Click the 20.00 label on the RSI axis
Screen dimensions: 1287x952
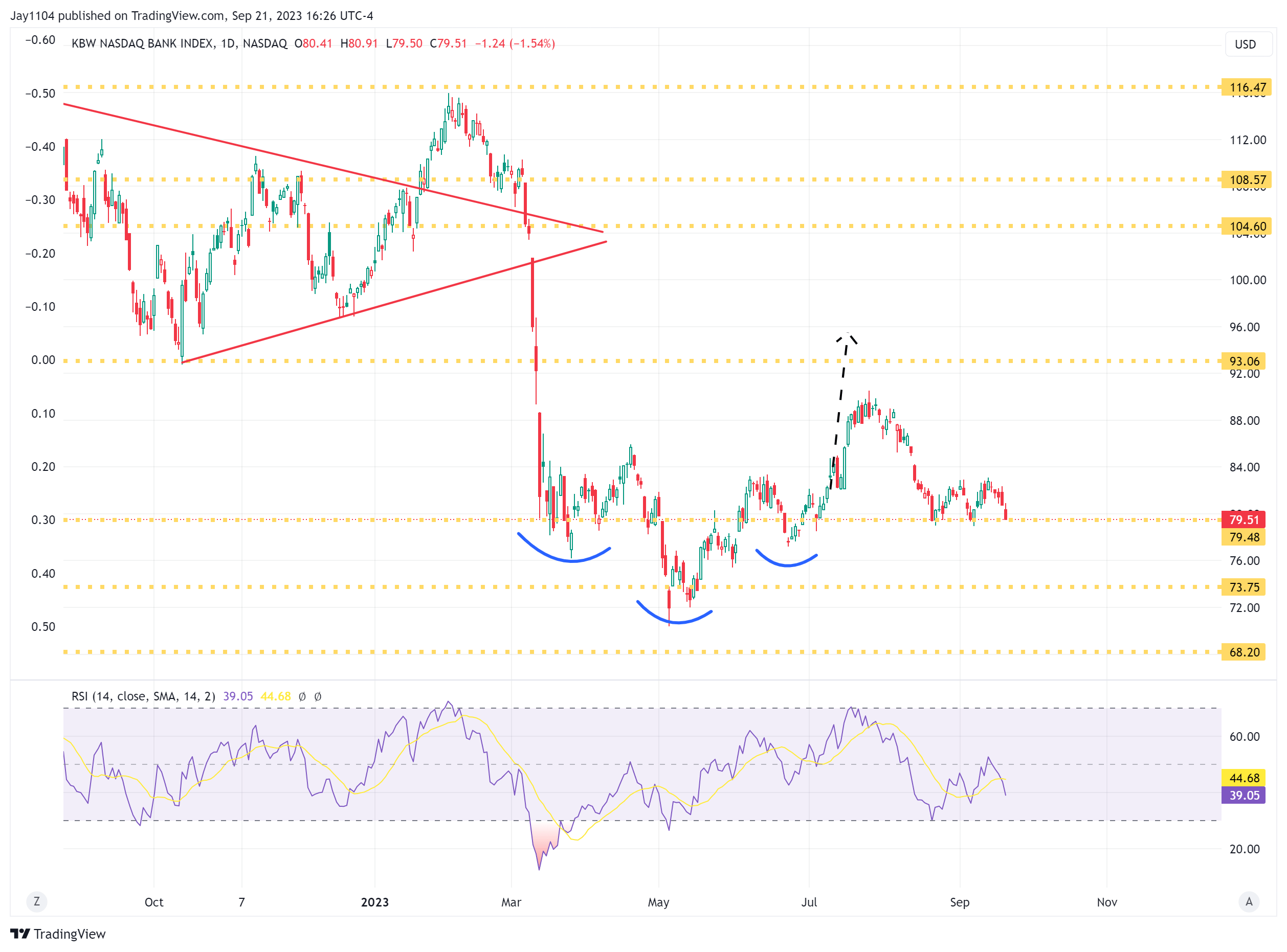pyautogui.click(x=1245, y=849)
